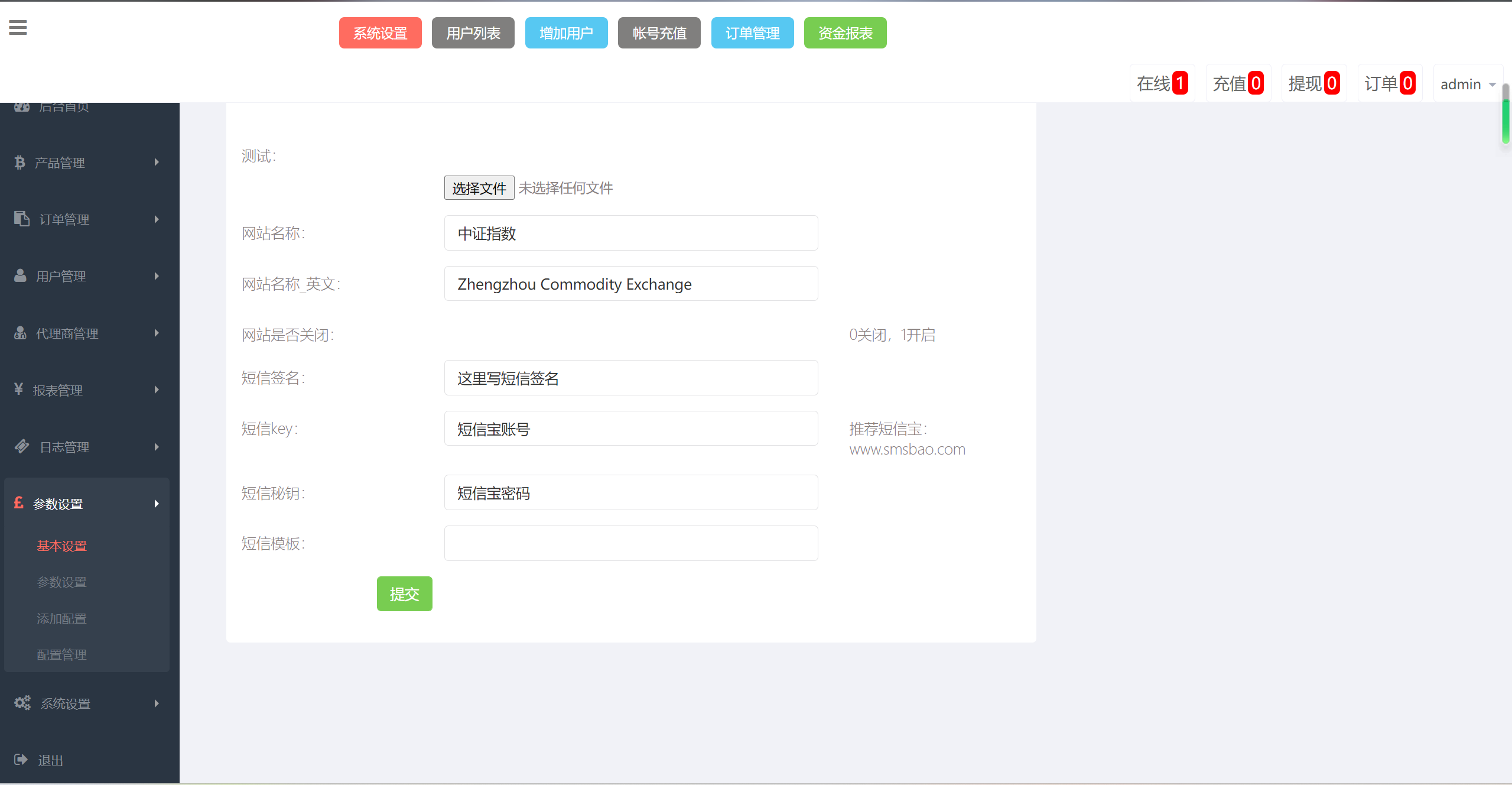Screen dimensions: 1512x785
Task: Click the user icon beside 用户管理
Action: point(21,276)
